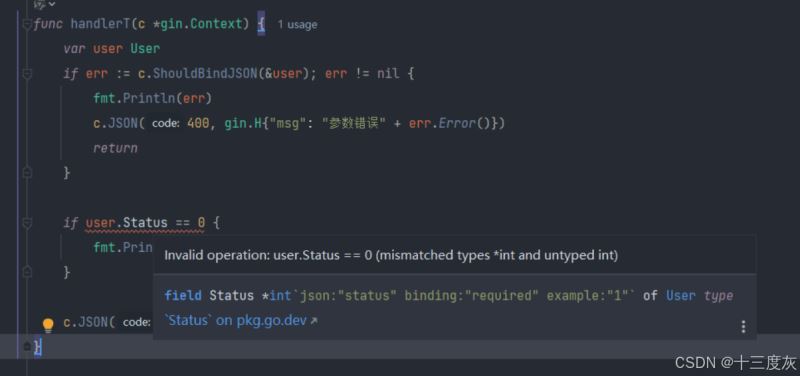The height and width of the screenshot is (376, 800).
Task: Click 'field Status *int' in the tooltip
Action: (x=228, y=295)
